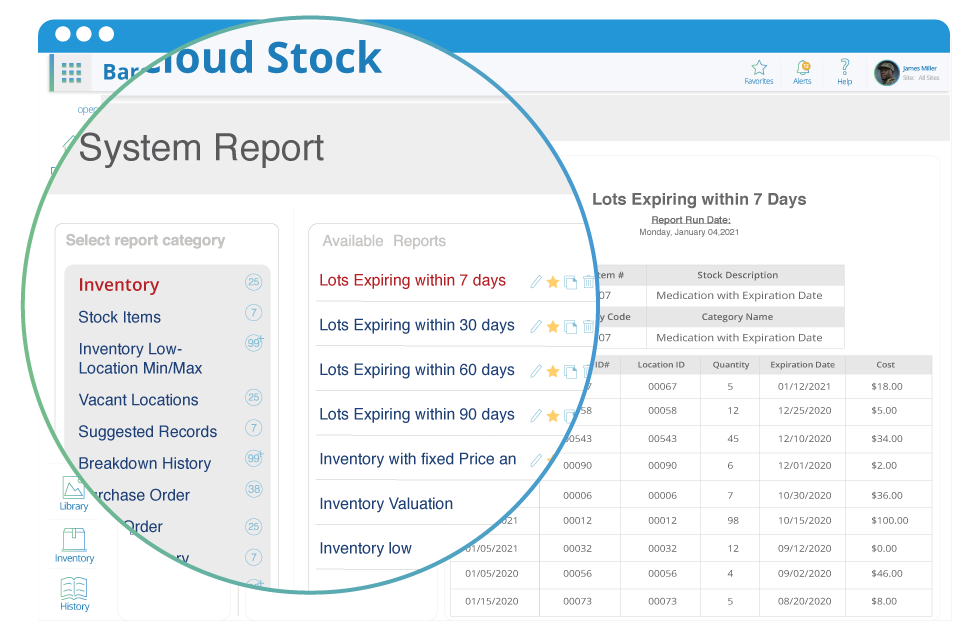Copy the Lots Expiring within 60 days report
Screen dimensions: 962x631
tap(571, 371)
